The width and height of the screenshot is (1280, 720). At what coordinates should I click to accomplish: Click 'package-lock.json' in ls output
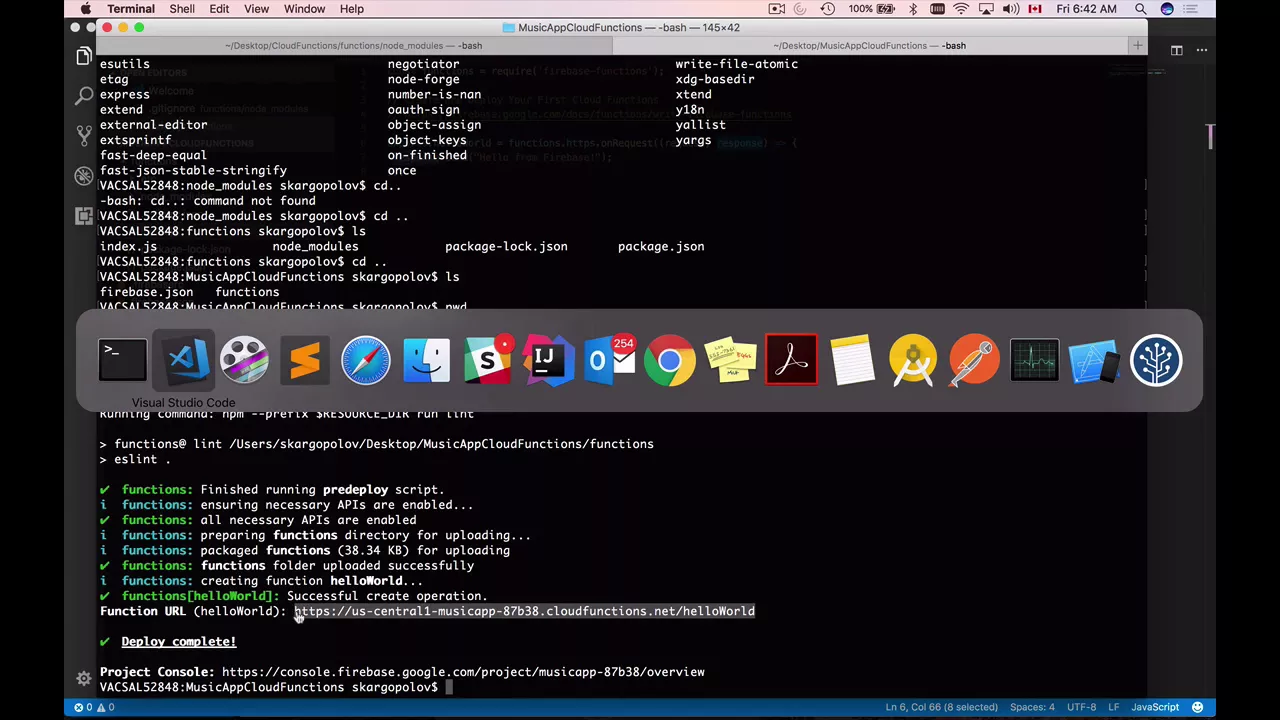(x=506, y=246)
